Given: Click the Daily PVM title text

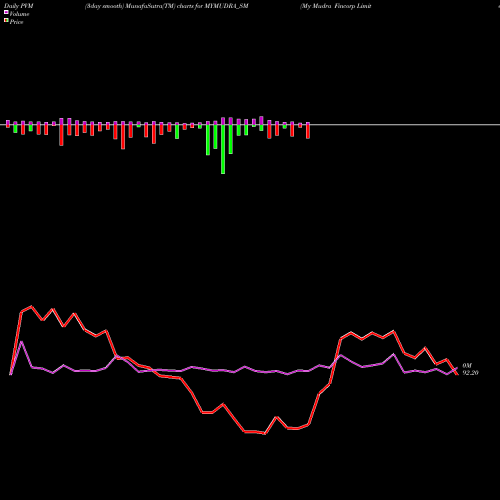Looking at the screenshot, I should [18, 6].
